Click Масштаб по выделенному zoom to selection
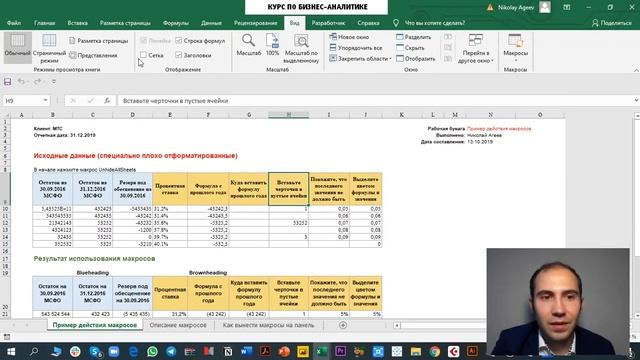This screenshot has height=360, width=640. point(301,48)
